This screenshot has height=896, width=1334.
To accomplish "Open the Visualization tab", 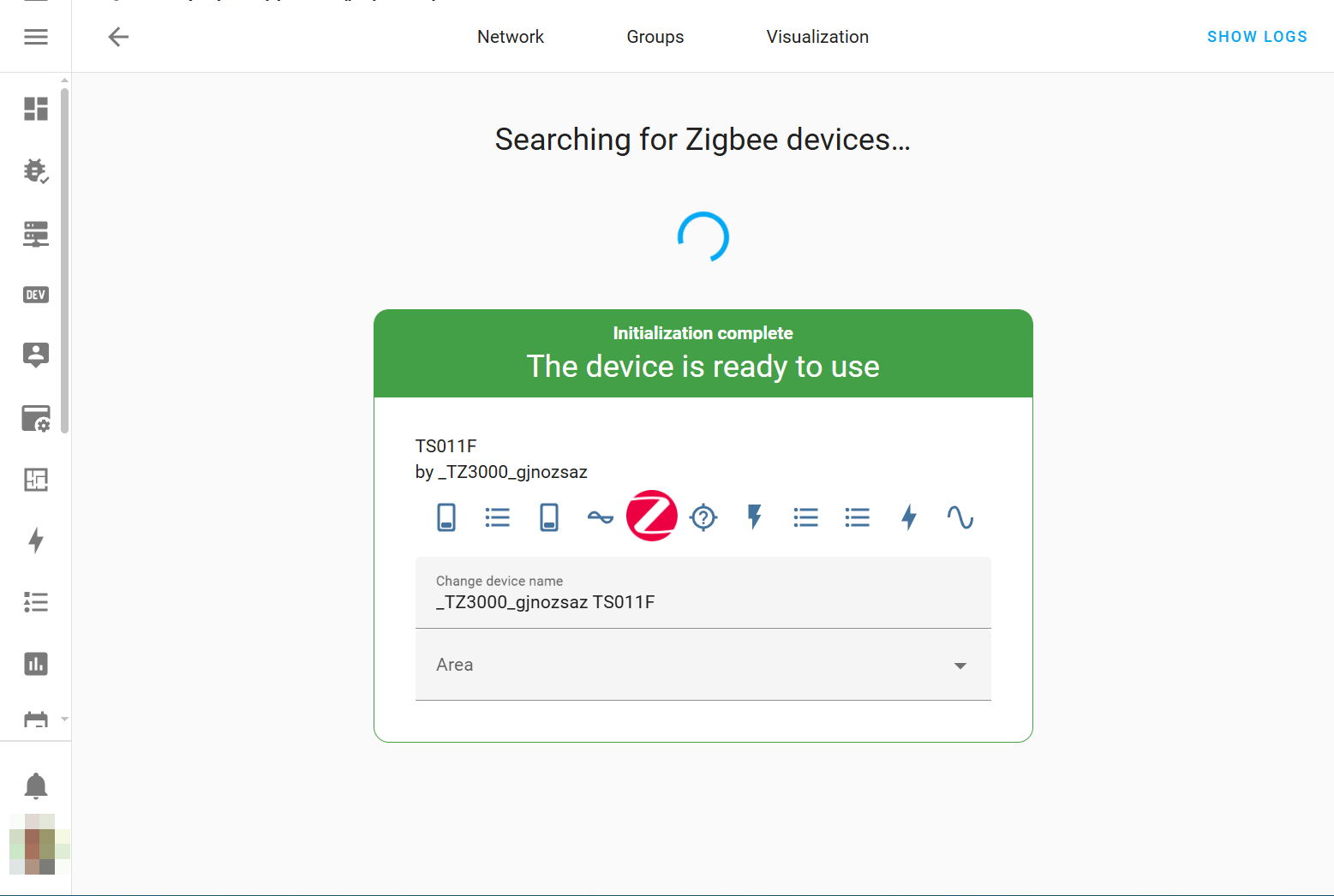I will 817,37.
